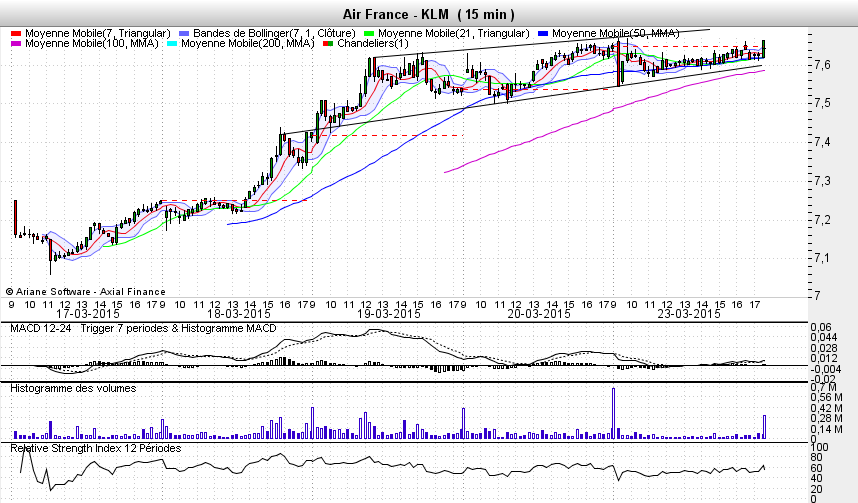Click the 7,3 price axis value
Image resolution: width=858 pixels, height=503 pixels.
coord(822,181)
